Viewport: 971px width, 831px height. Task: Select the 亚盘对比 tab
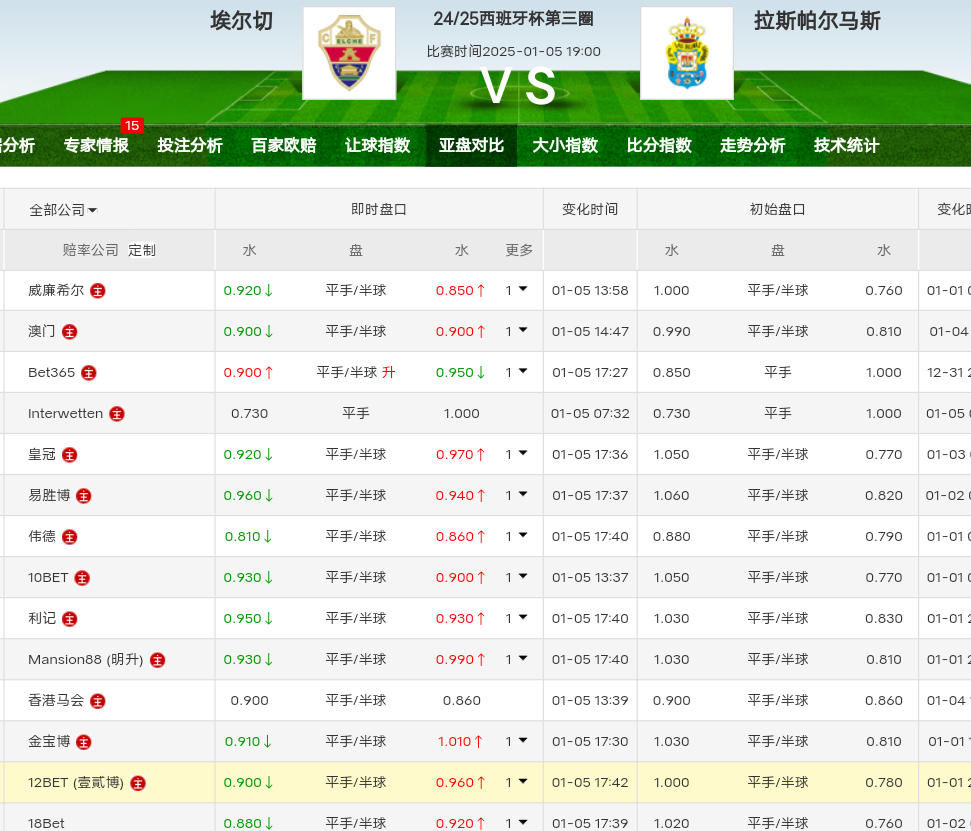(471, 146)
